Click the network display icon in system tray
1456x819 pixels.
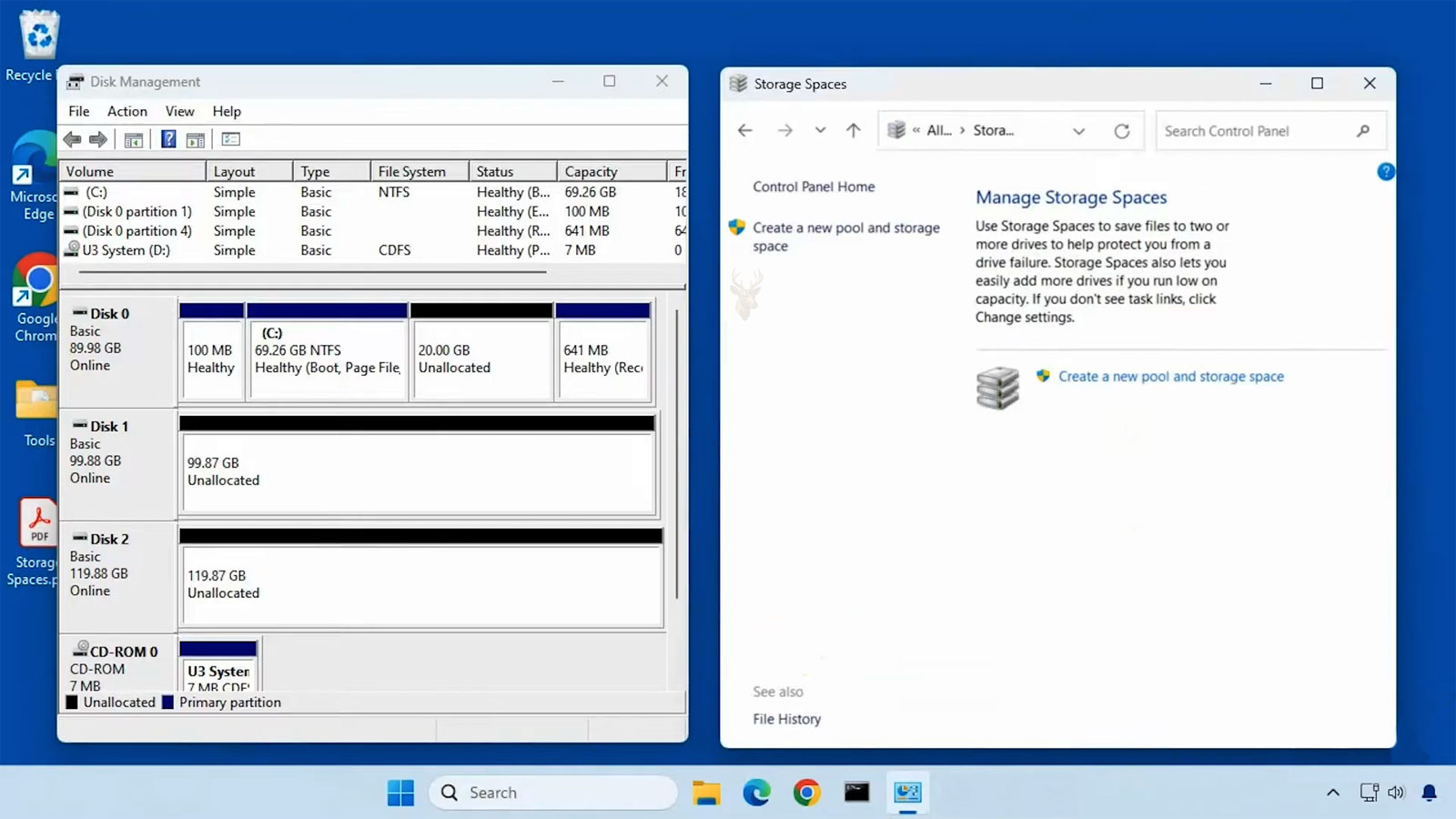(x=1369, y=793)
